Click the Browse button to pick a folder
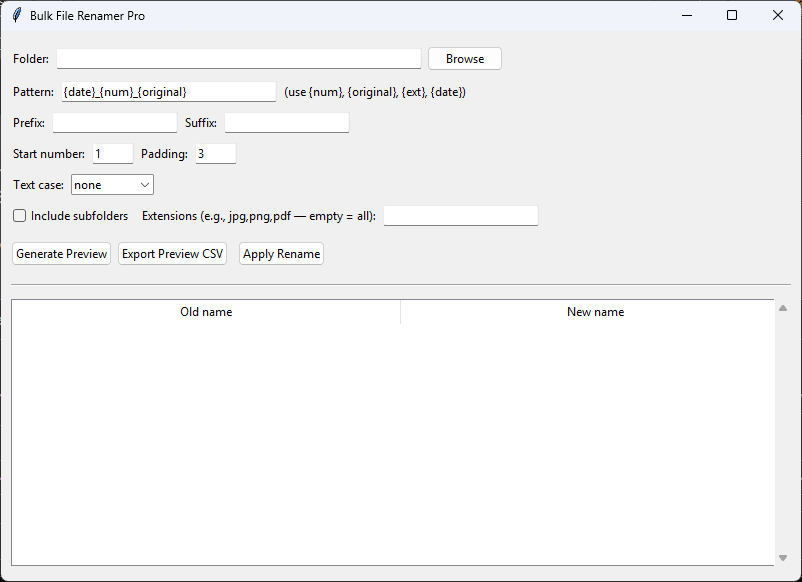 [464, 58]
